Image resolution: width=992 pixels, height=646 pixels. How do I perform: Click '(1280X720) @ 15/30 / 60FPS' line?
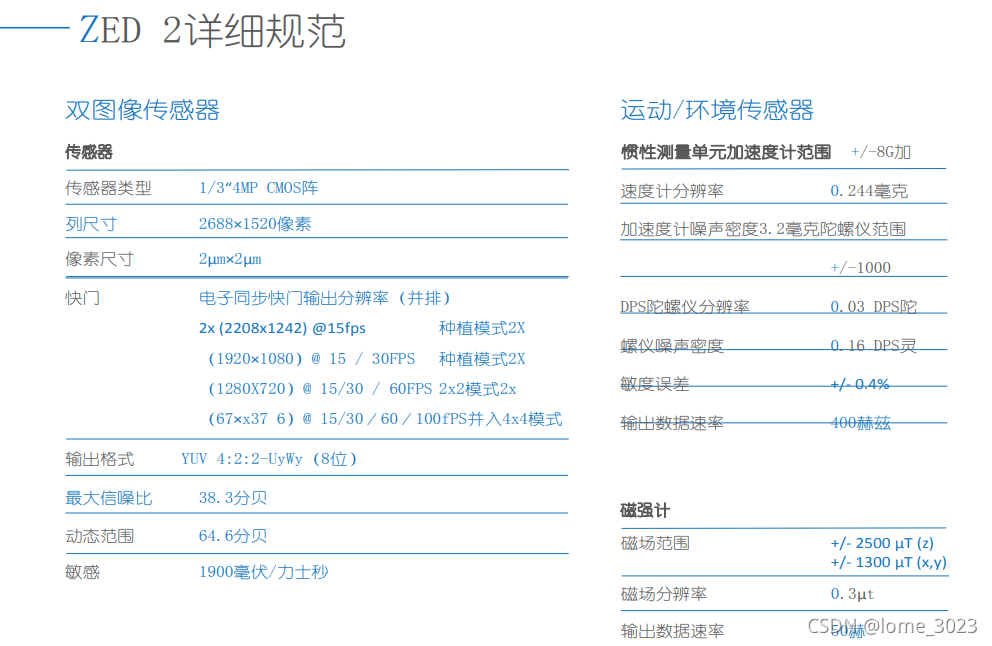[319, 388]
